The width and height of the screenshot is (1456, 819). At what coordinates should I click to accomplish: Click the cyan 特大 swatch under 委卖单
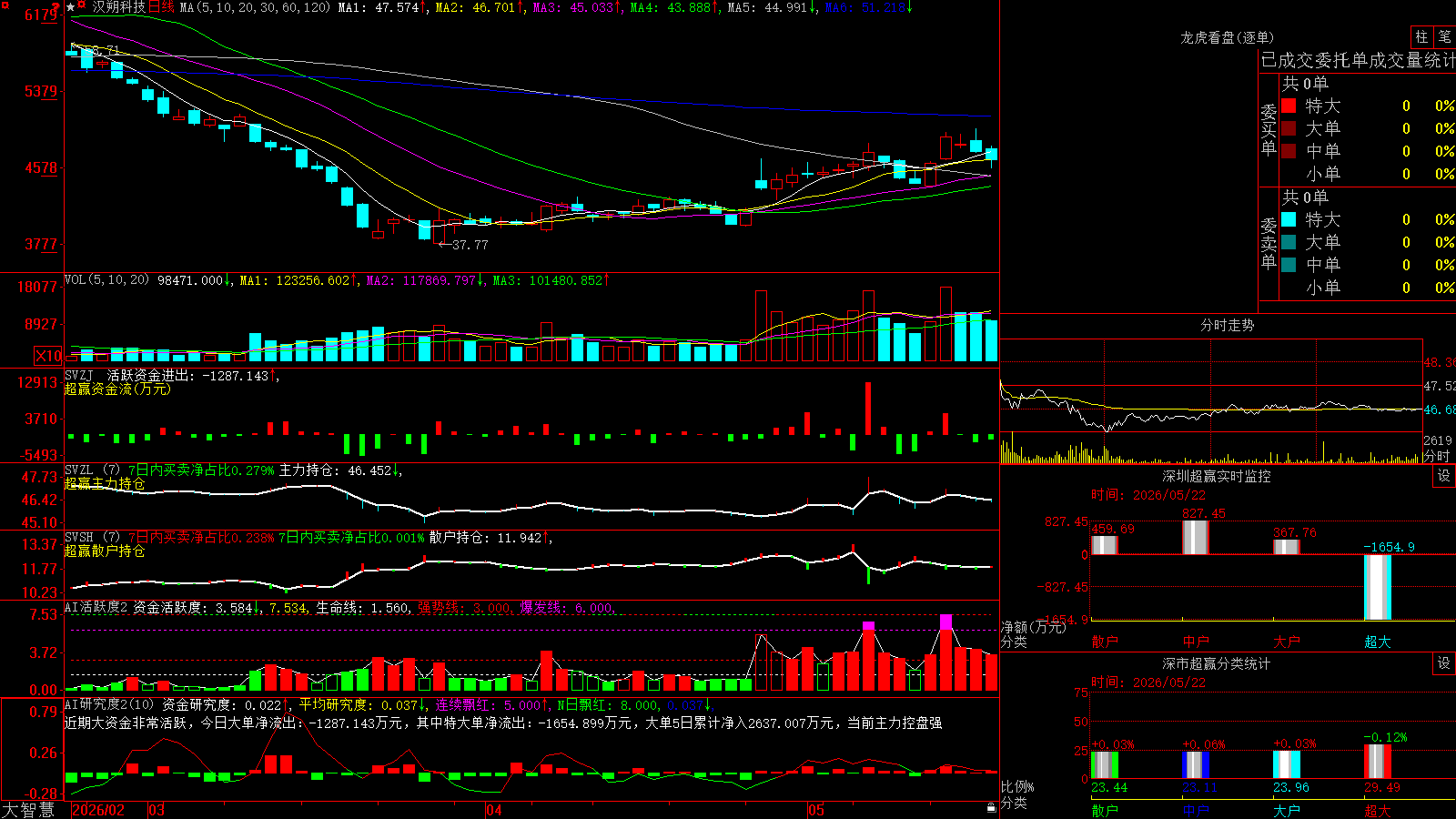pyautogui.click(x=1289, y=219)
